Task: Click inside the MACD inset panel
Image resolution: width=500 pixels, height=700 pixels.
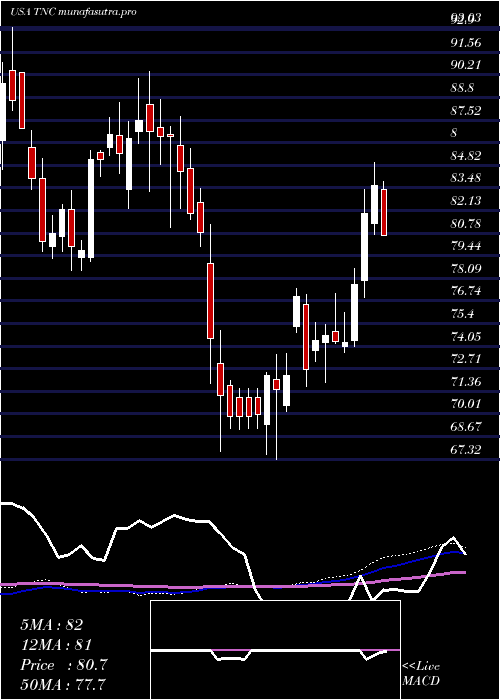Action: point(275,650)
